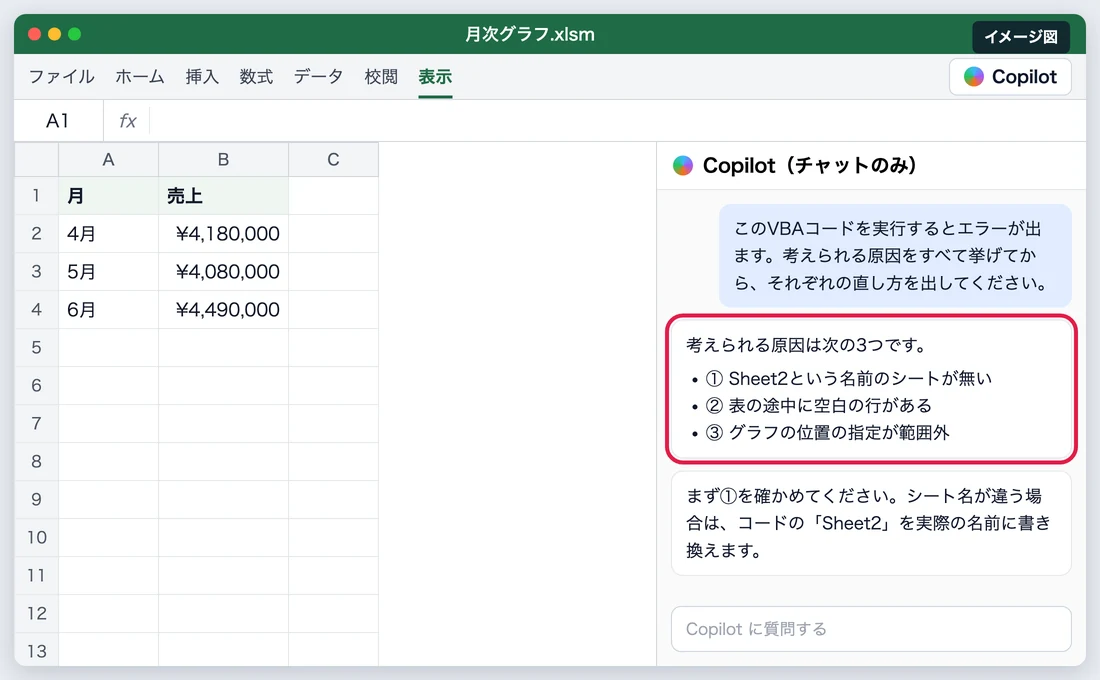Click the 月 header cell
The height and width of the screenshot is (680, 1100).
coord(108,195)
